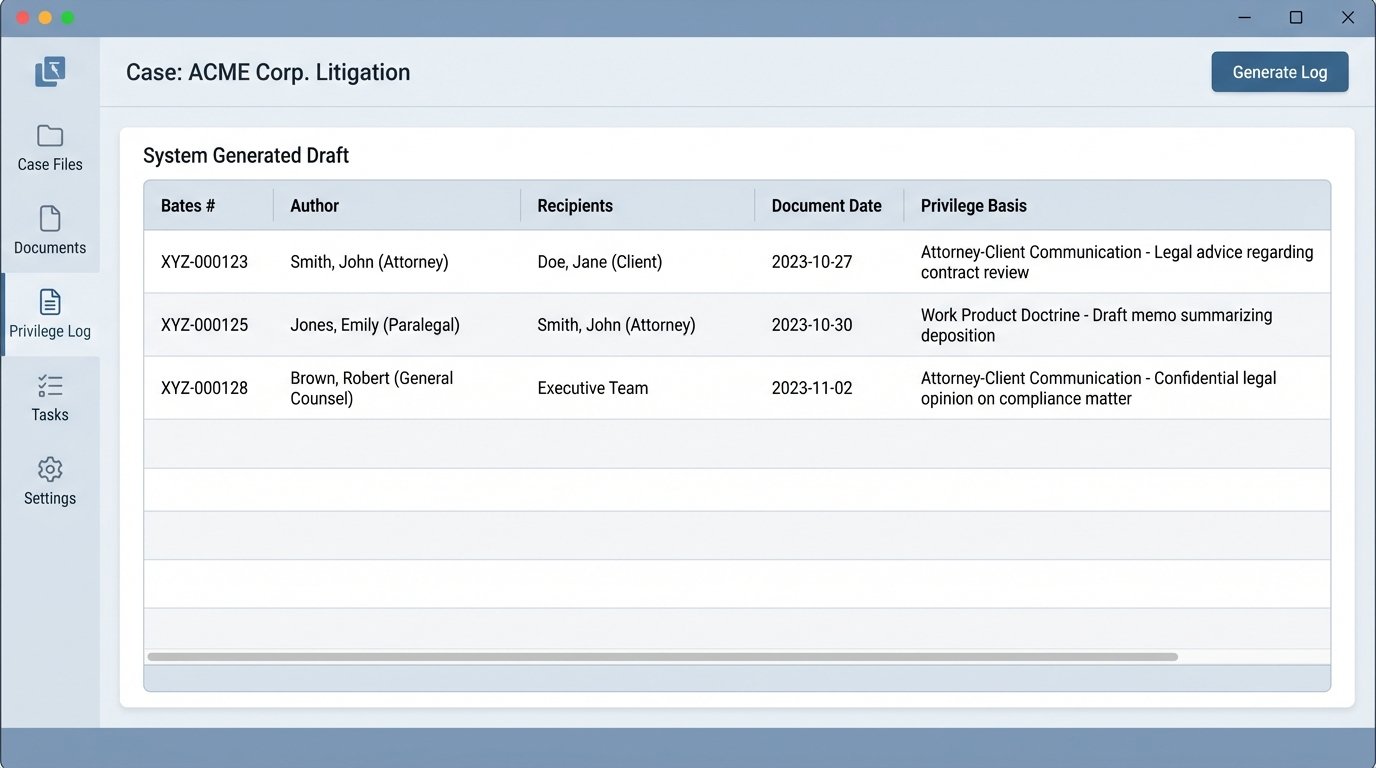Click the Privilege Basis column header
The image size is (1376, 768).
pyautogui.click(x=973, y=205)
